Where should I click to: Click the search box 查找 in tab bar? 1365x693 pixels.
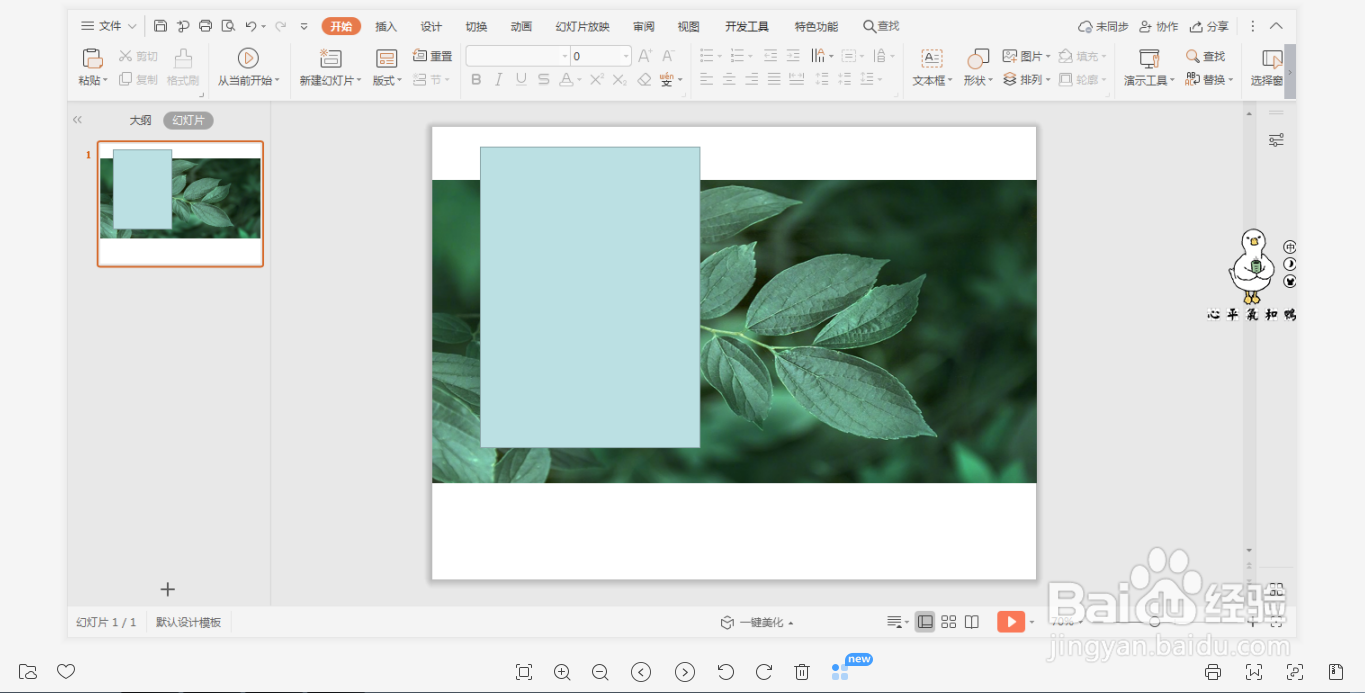point(881,26)
